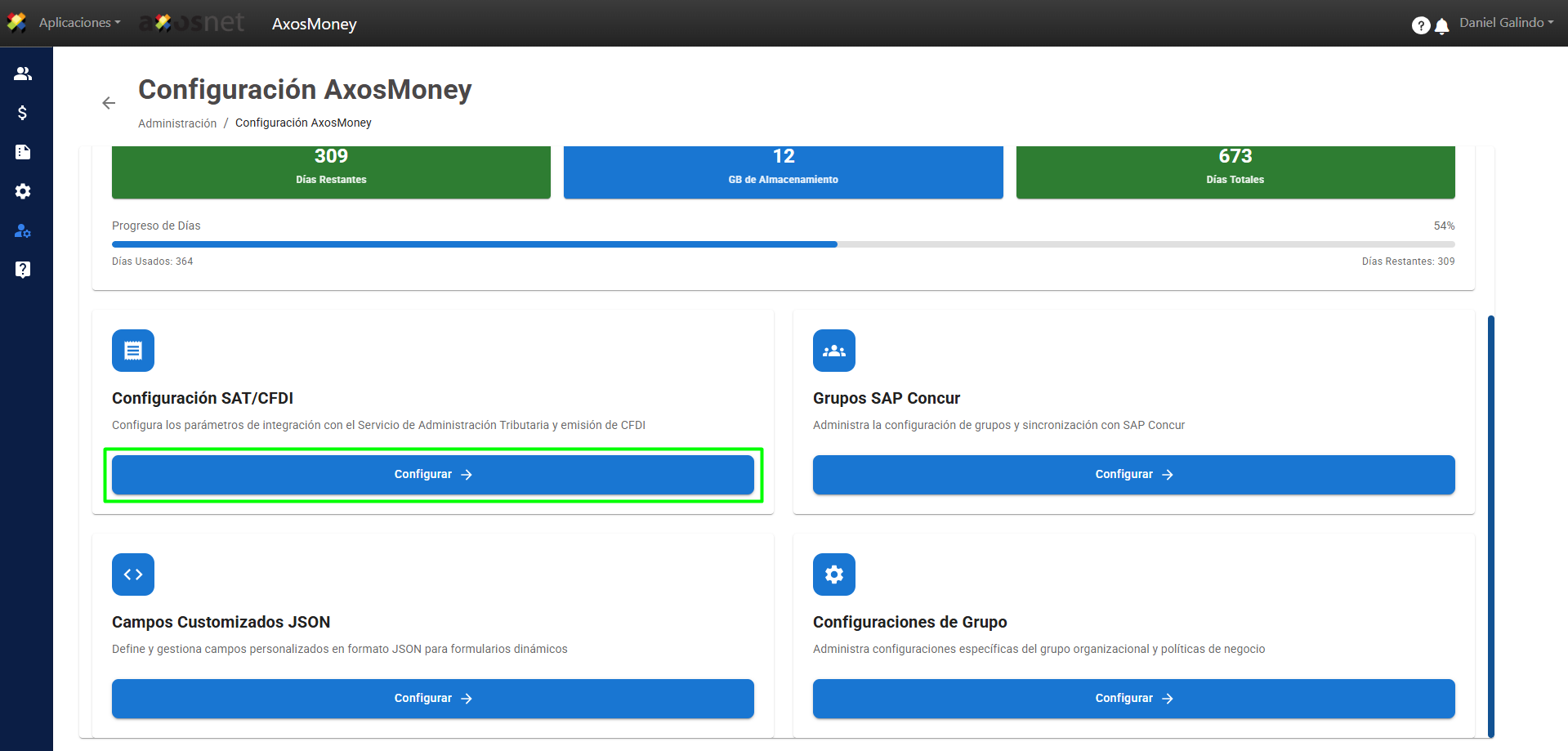Click the help question mark in header
The image size is (1568, 751).
point(1421,26)
